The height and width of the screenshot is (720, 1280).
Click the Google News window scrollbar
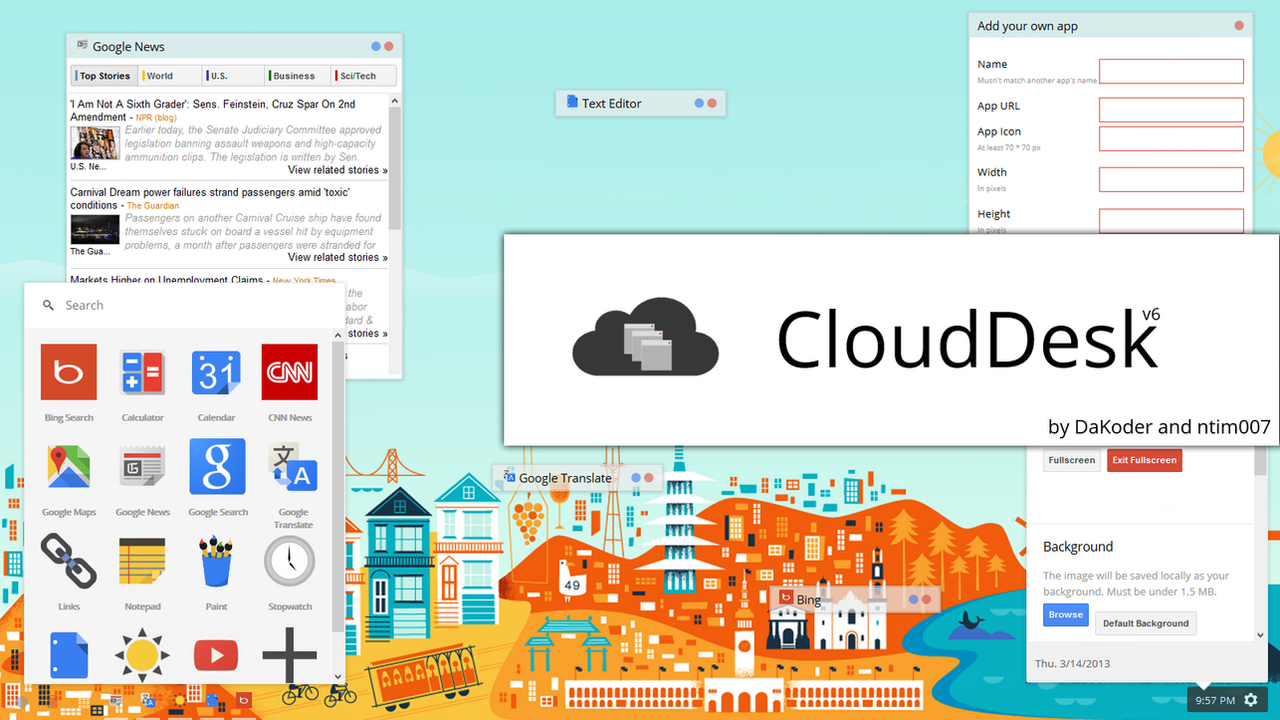click(395, 168)
